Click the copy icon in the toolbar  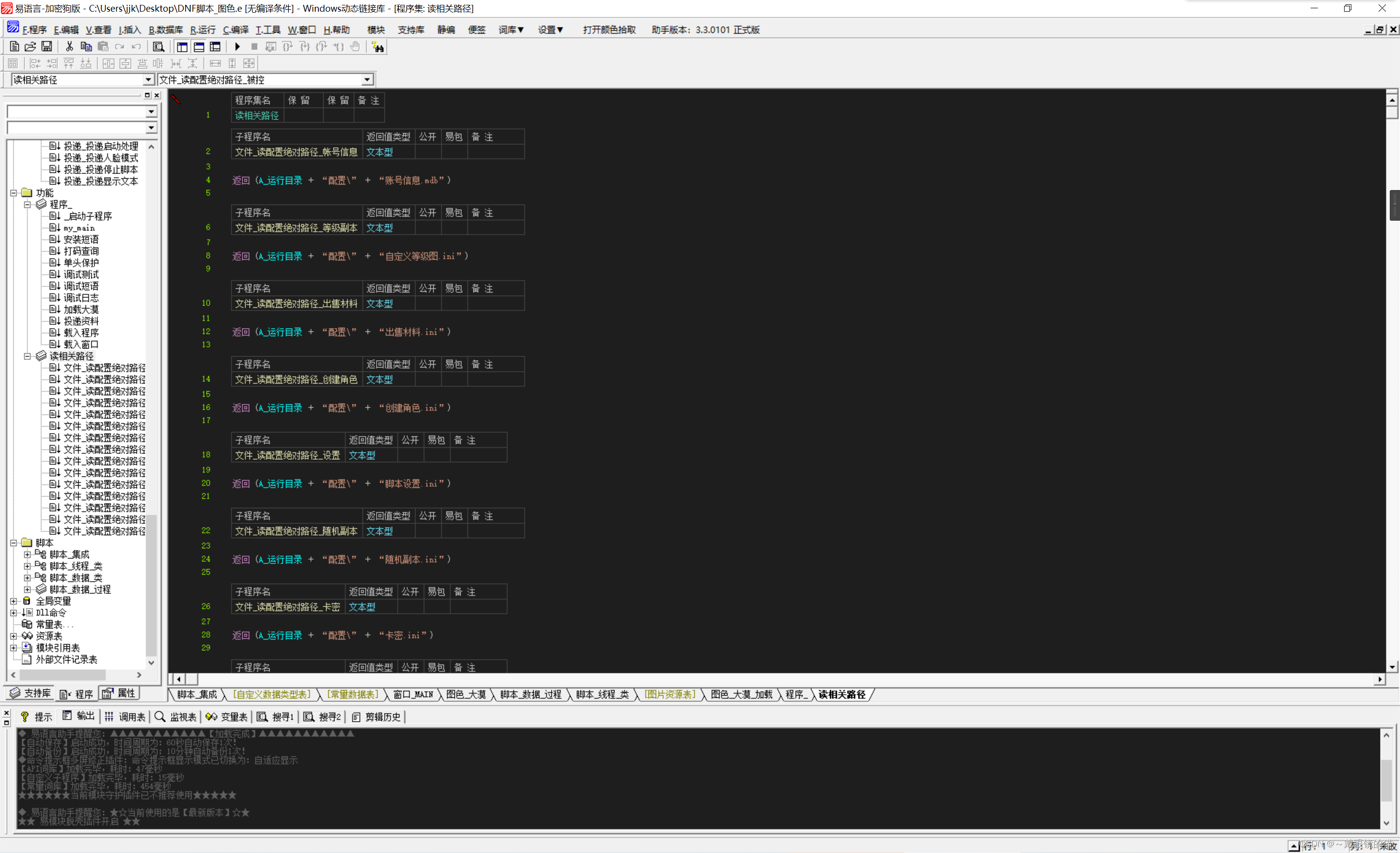coord(87,47)
